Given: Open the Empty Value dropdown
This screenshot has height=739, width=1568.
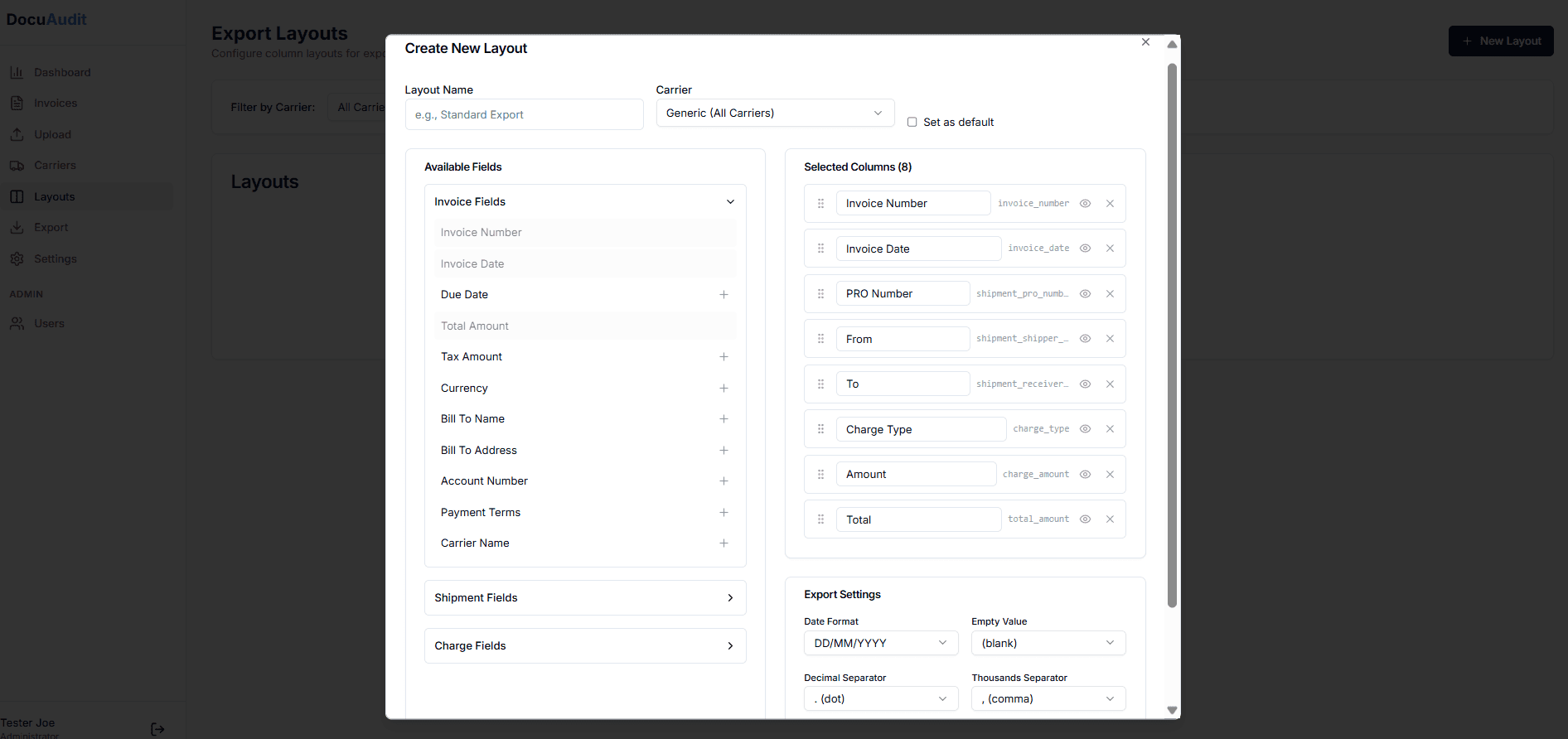Looking at the screenshot, I should coord(1048,644).
